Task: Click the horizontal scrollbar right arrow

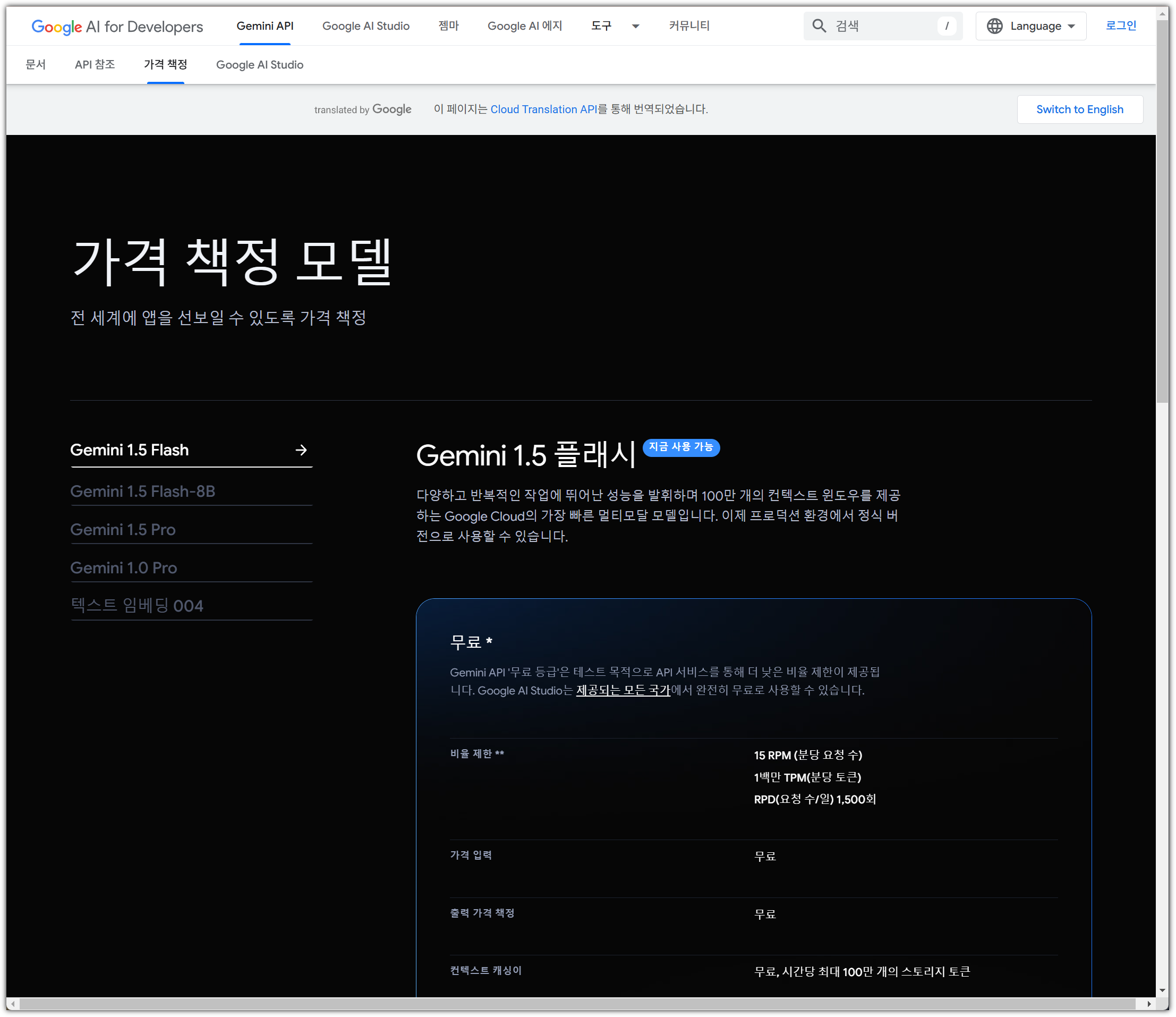Action: 1149,1003
